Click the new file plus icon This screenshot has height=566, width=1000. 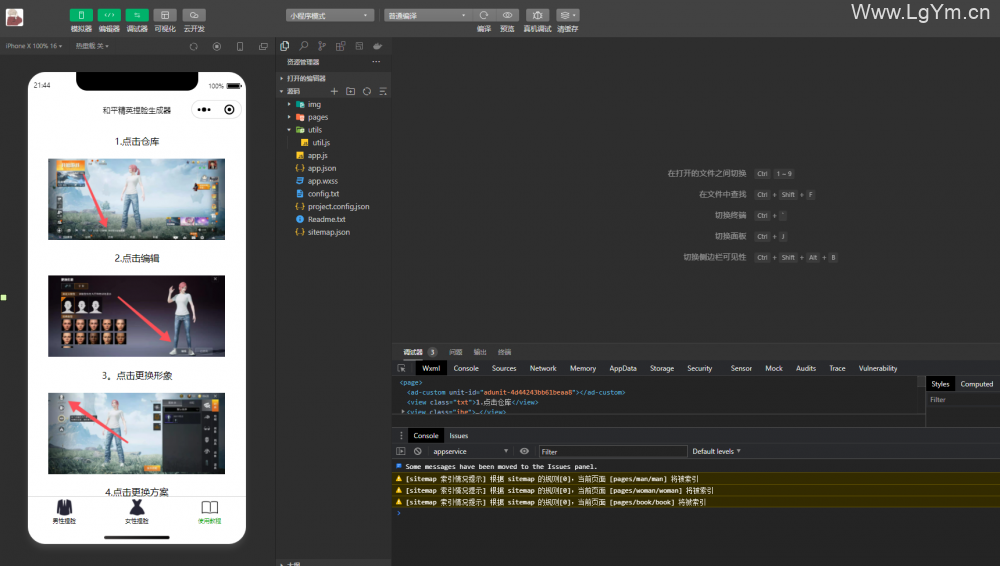334,91
